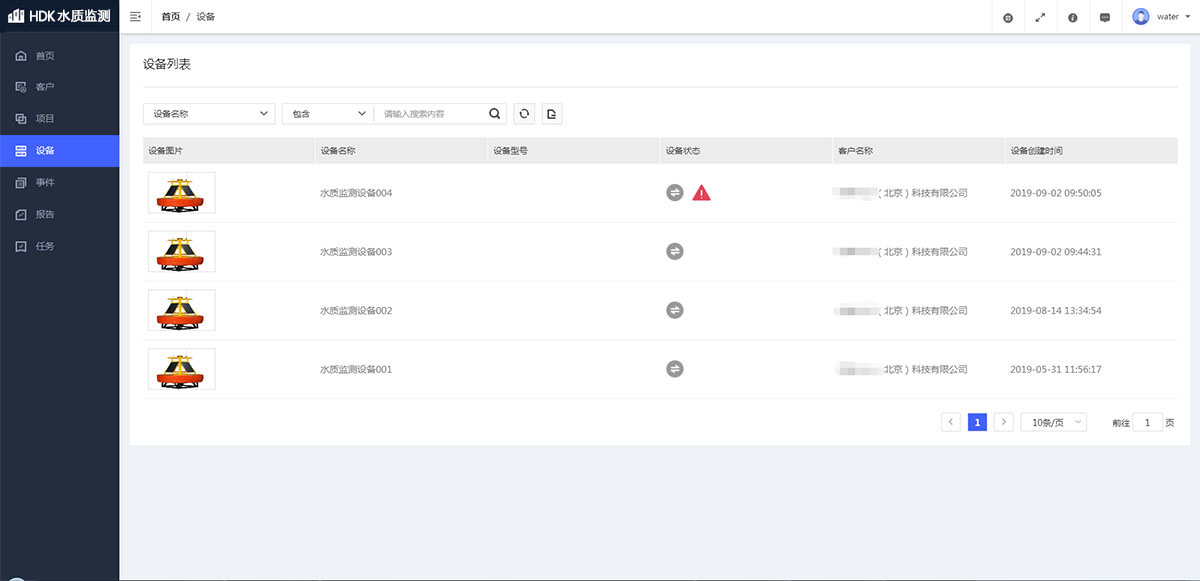Click page 1 pagination button
This screenshot has width=1200, height=581.
(977, 422)
